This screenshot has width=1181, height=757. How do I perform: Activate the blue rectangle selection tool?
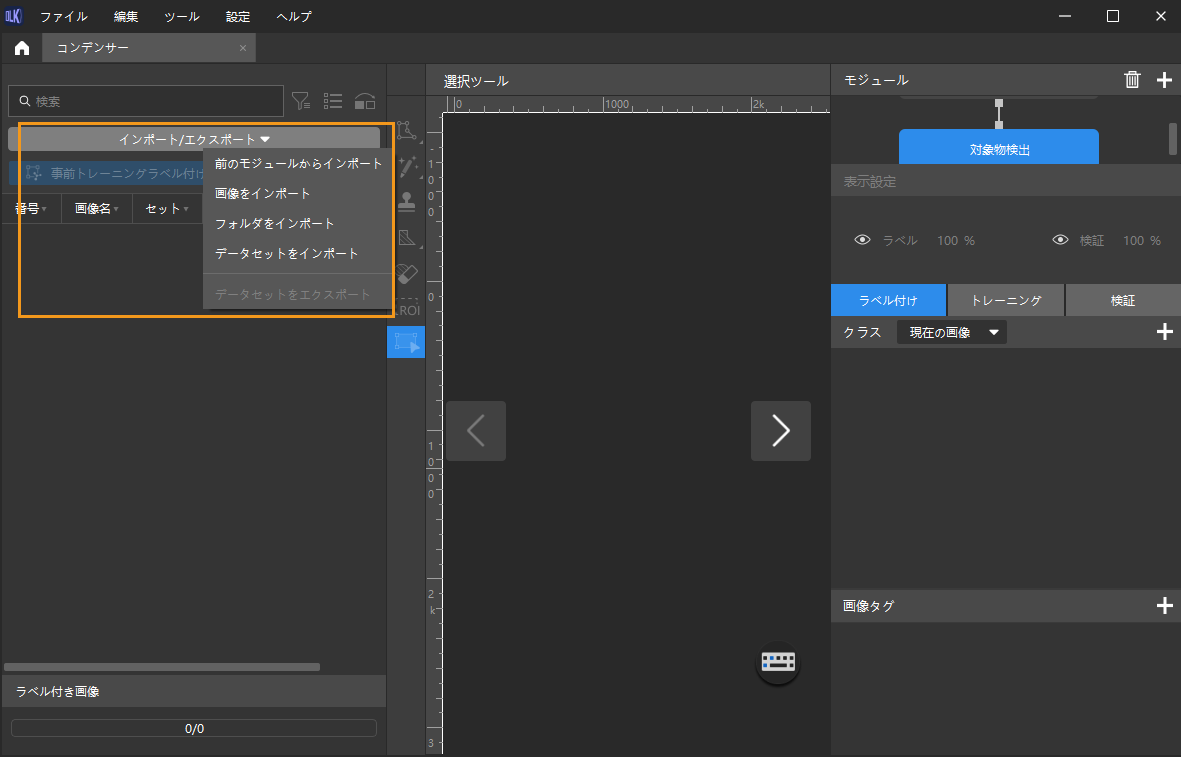point(406,342)
